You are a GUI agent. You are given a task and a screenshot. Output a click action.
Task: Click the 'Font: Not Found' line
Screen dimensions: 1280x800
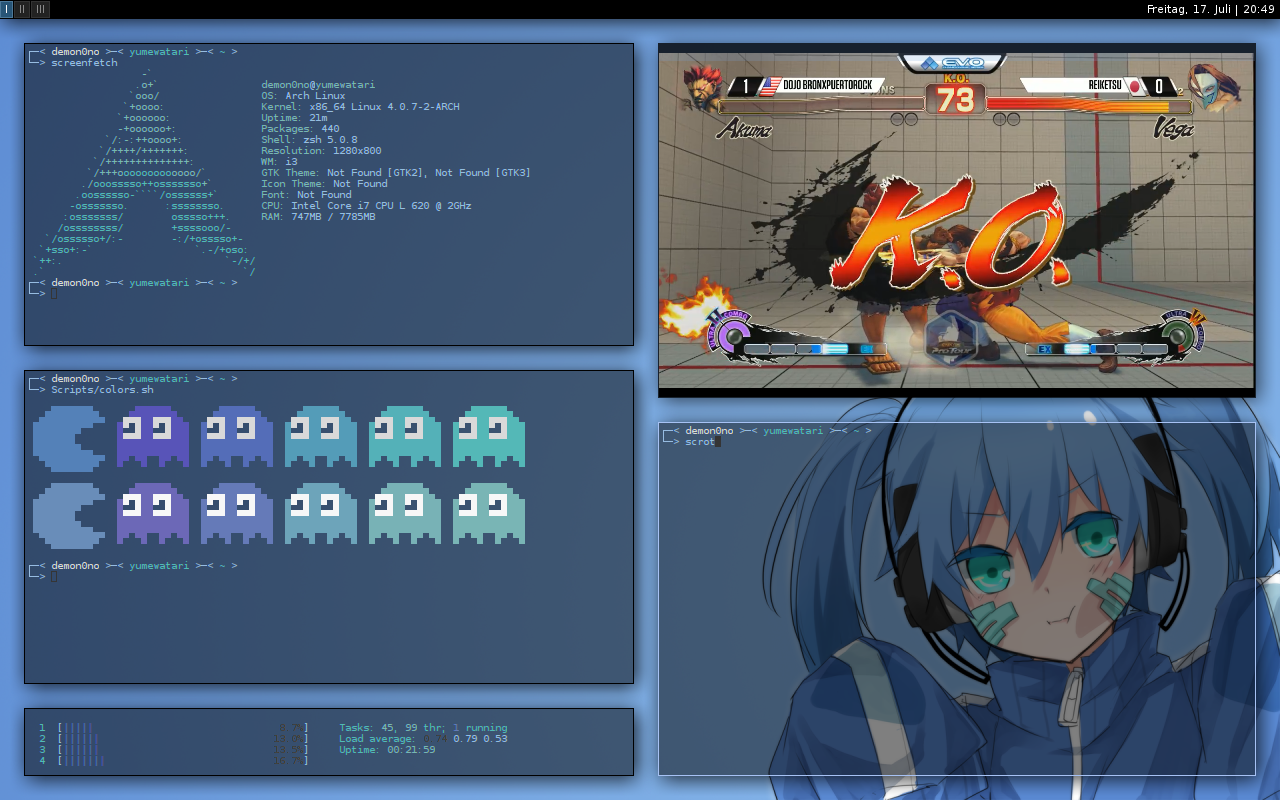pos(306,195)
